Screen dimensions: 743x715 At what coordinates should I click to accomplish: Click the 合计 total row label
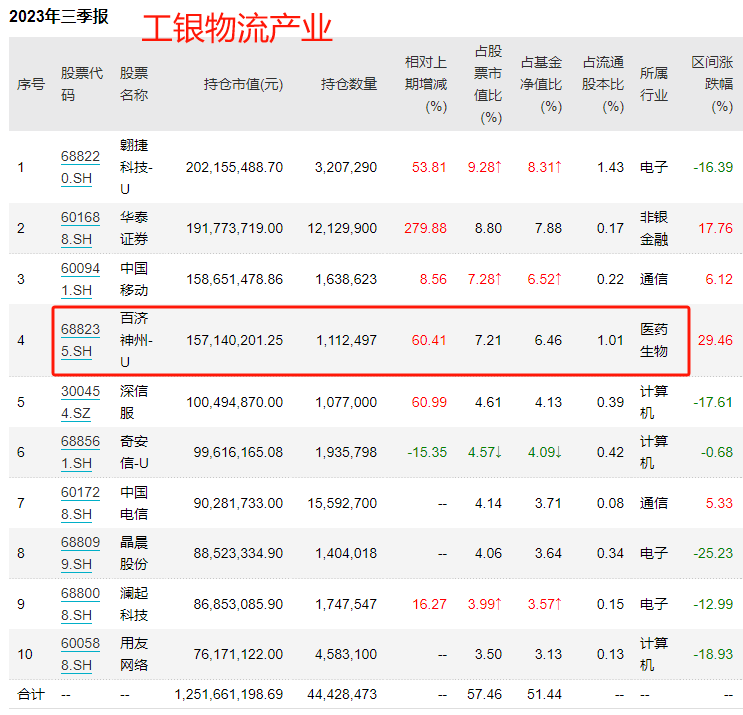[31, 695]
